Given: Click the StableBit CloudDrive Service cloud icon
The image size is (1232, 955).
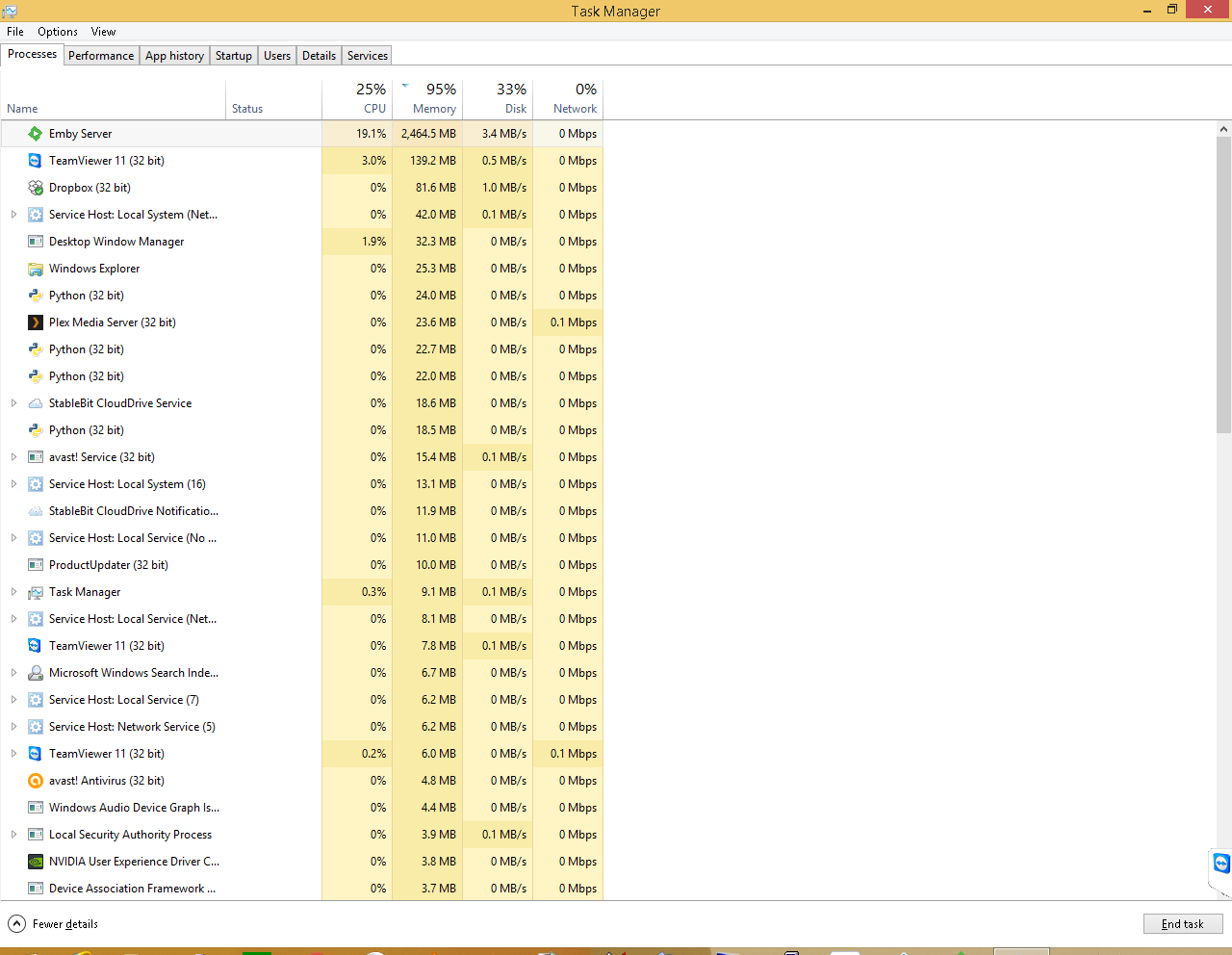Looking at the screenshot, I should (35, 403).
